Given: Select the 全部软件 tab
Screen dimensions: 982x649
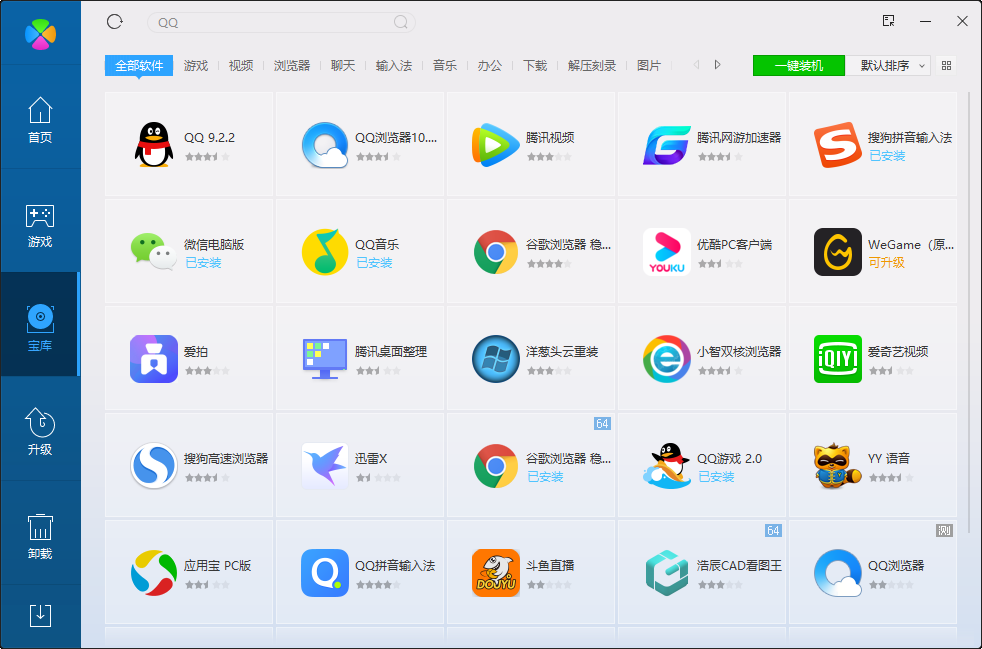Looking at the screenshot, I should (139, 65).
